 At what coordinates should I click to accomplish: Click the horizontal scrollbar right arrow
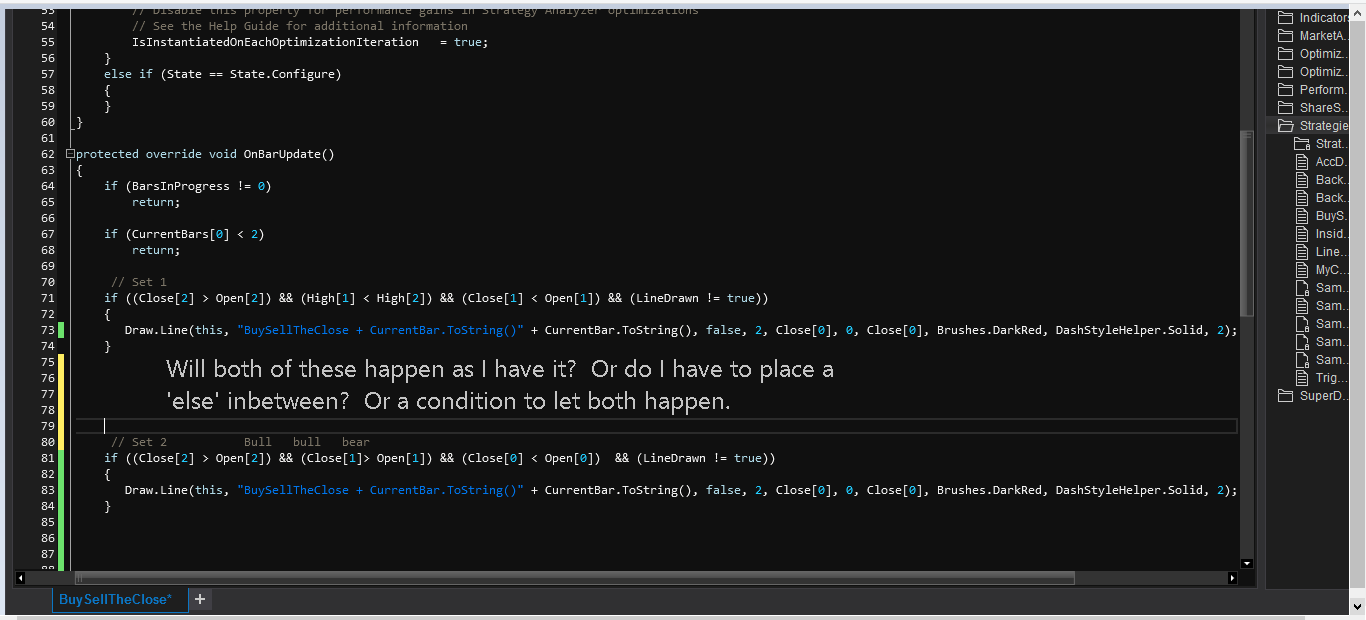click(1232, 578)
